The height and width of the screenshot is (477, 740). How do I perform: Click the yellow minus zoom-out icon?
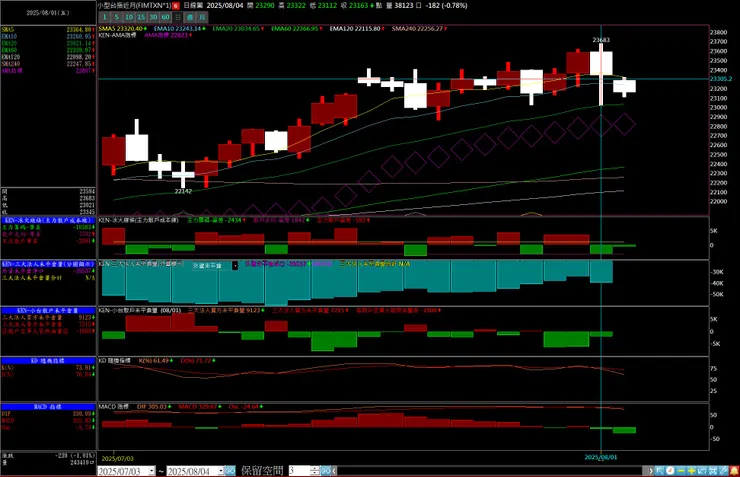tap(681, 470)
